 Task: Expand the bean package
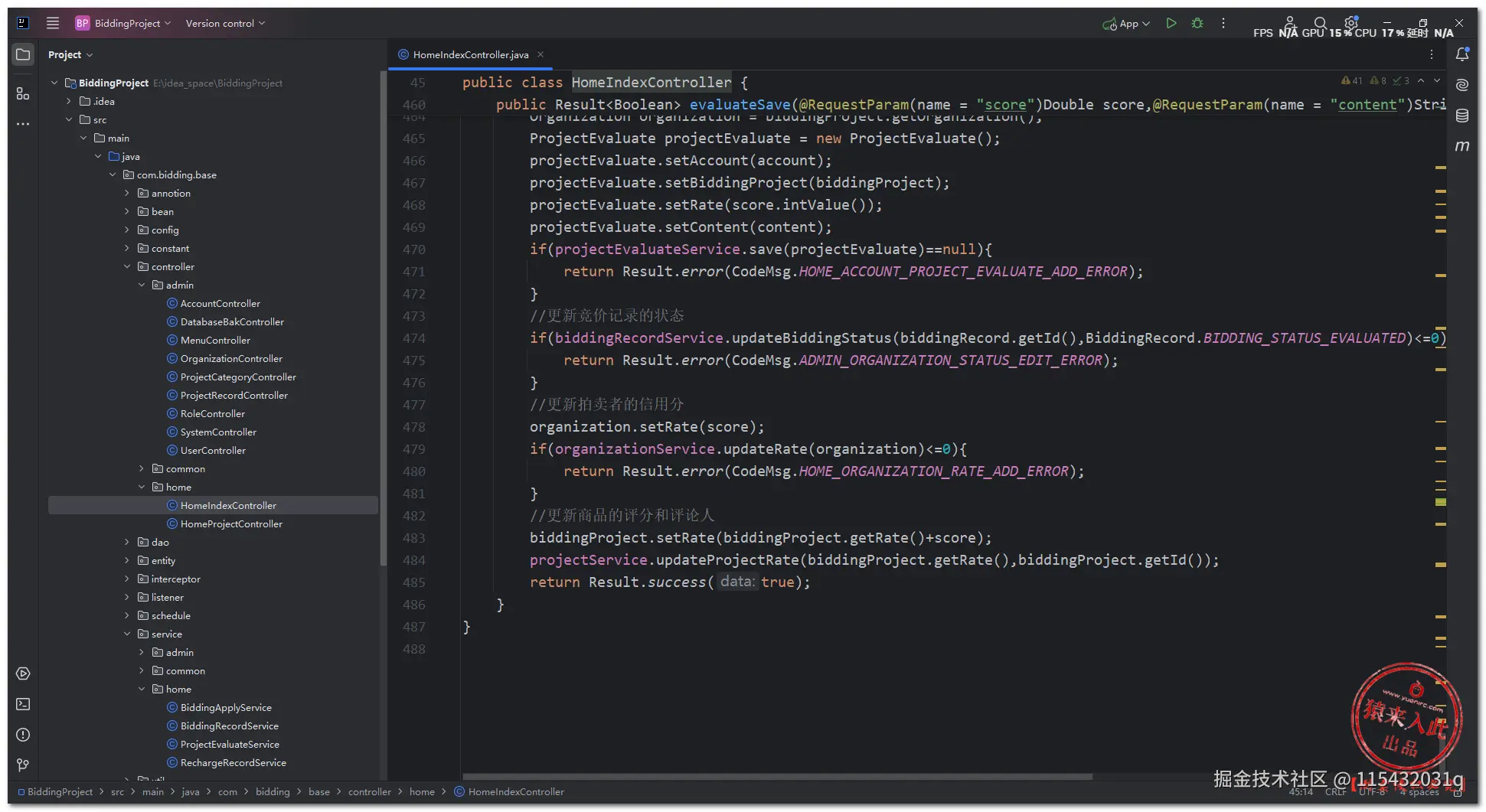pos(127,211)
